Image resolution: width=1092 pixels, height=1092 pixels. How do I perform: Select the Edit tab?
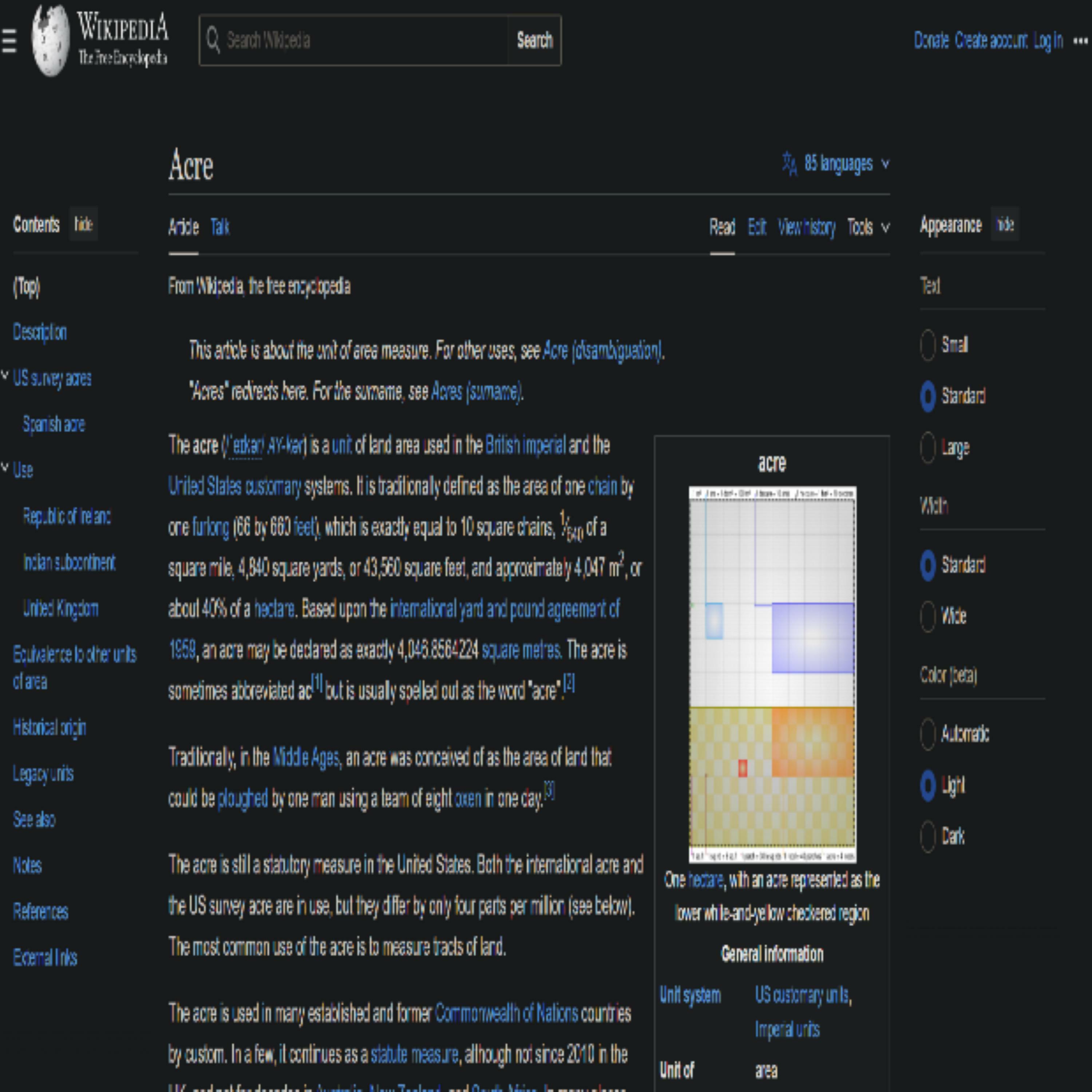click(757, 227)
